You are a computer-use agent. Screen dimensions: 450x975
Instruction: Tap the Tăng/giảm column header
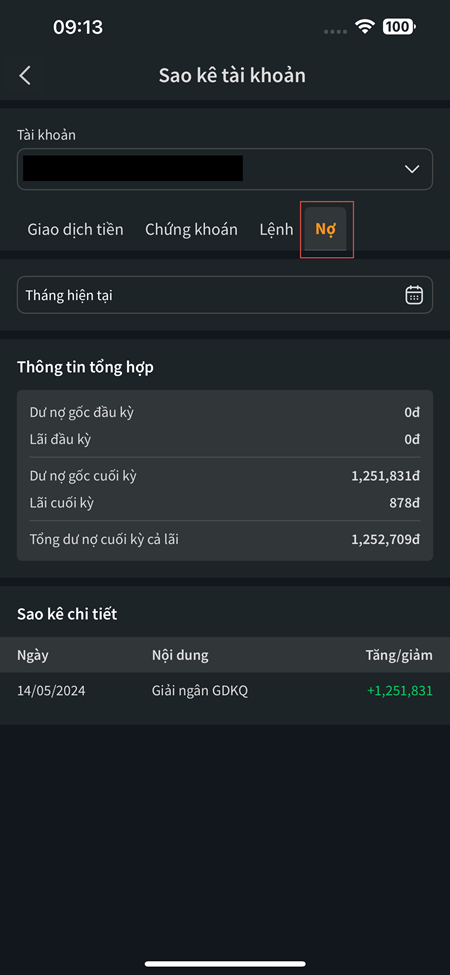(399, 655)
